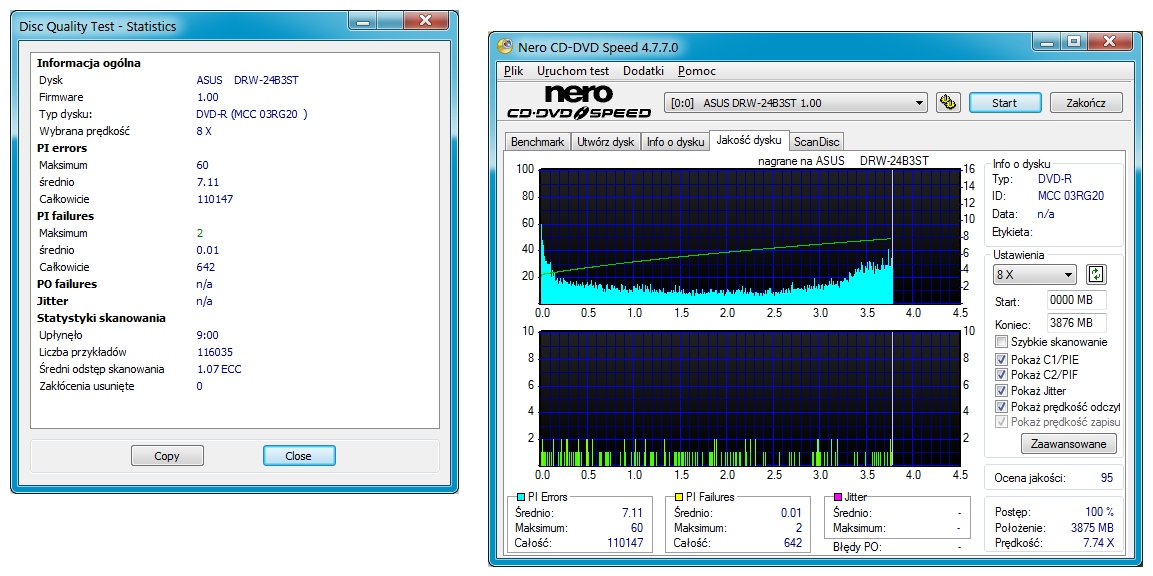Screen dimensions: 1153x576
Task: Click PI errors total value 110147 in Statistics
Action: click(215, 199)
